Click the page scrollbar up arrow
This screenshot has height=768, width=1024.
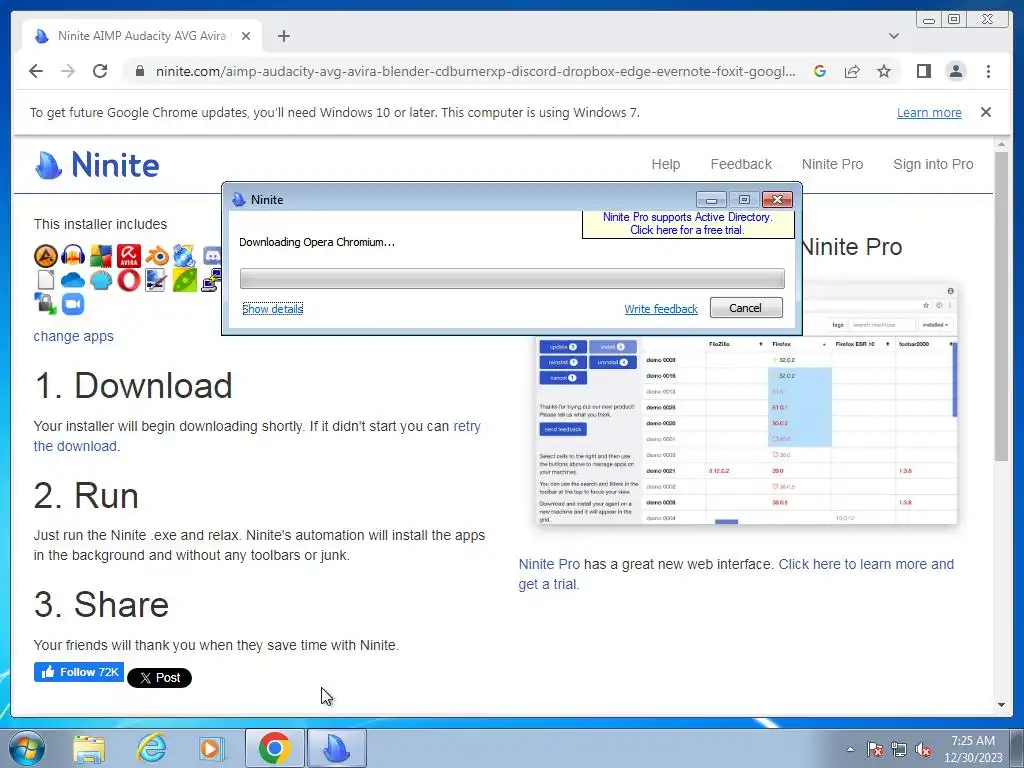tap(1001, 144)
